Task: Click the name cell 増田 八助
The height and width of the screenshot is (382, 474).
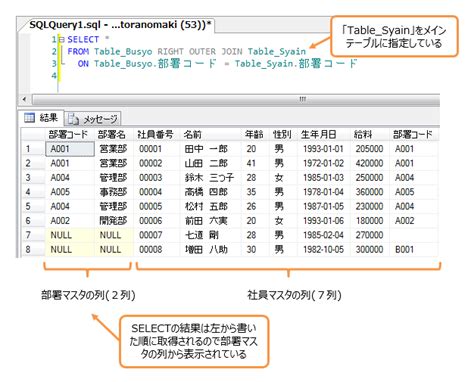Action: point(211,249)
